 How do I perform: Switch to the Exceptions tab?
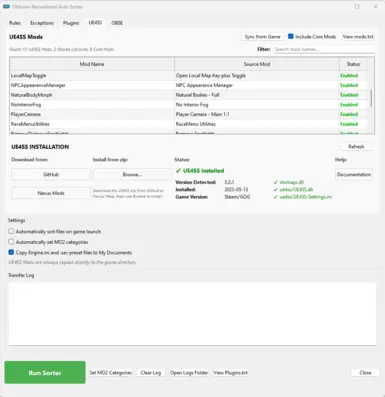coord(42,23)
